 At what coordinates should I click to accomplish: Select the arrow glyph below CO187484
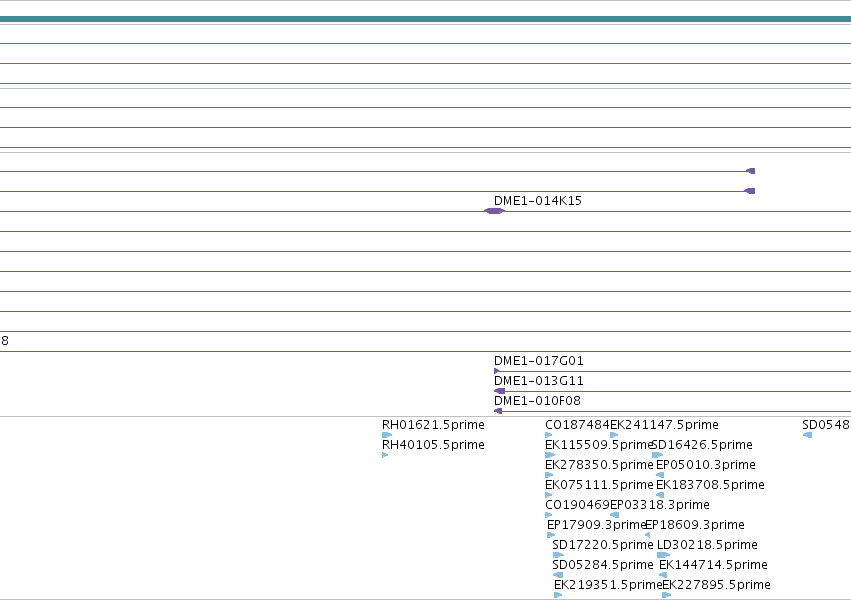click(x=549, y=435)
